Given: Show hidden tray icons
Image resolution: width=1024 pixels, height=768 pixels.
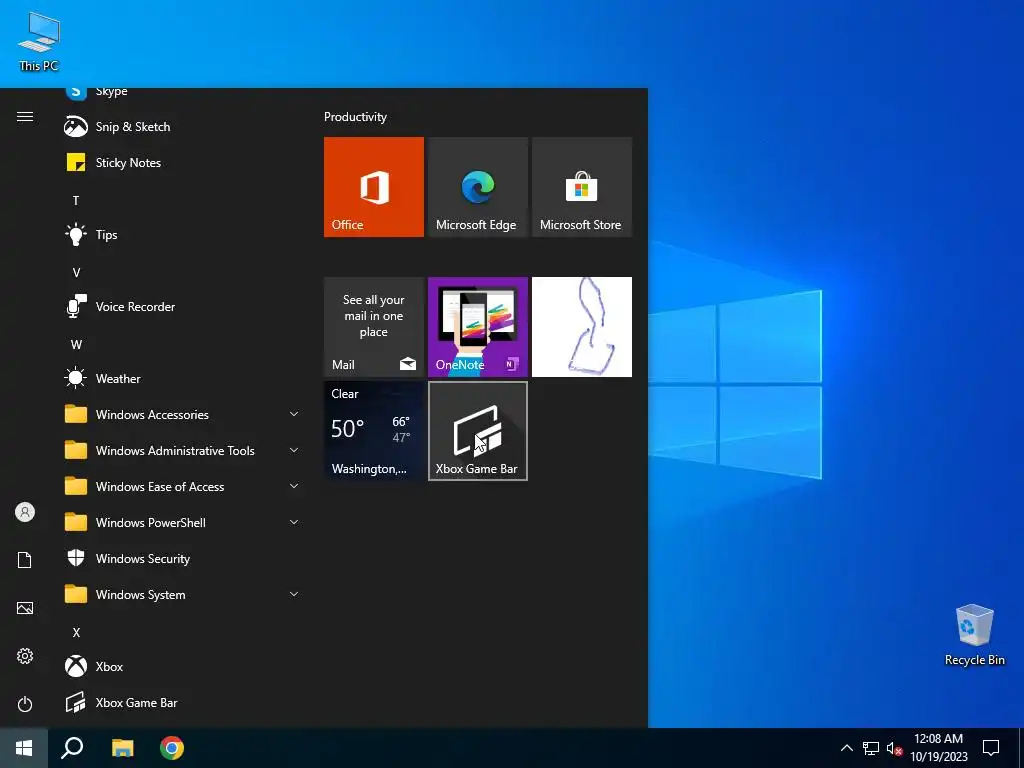Looking at the screenshot, I should (846, 748).
